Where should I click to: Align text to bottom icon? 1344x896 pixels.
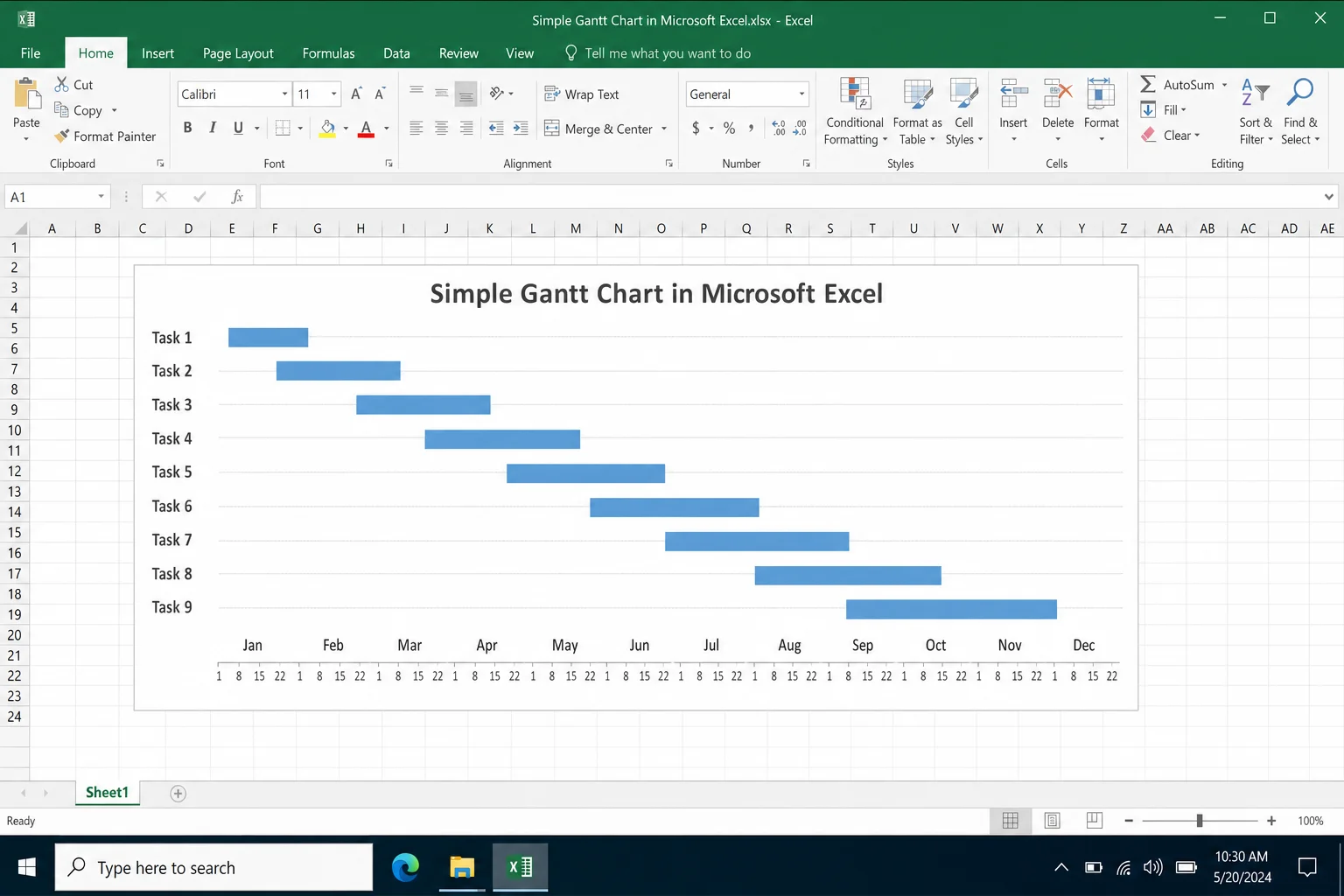coord(466,94)
